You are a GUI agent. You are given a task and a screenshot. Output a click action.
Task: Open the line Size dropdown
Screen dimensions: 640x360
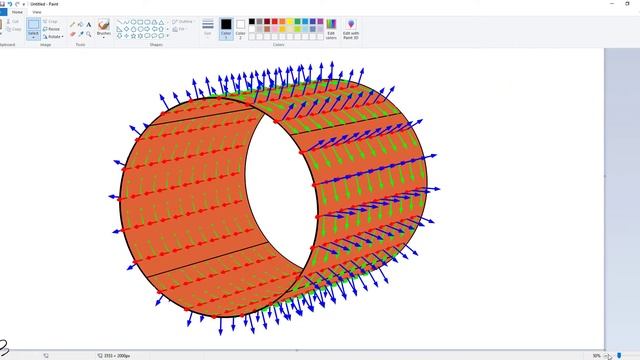208,29
